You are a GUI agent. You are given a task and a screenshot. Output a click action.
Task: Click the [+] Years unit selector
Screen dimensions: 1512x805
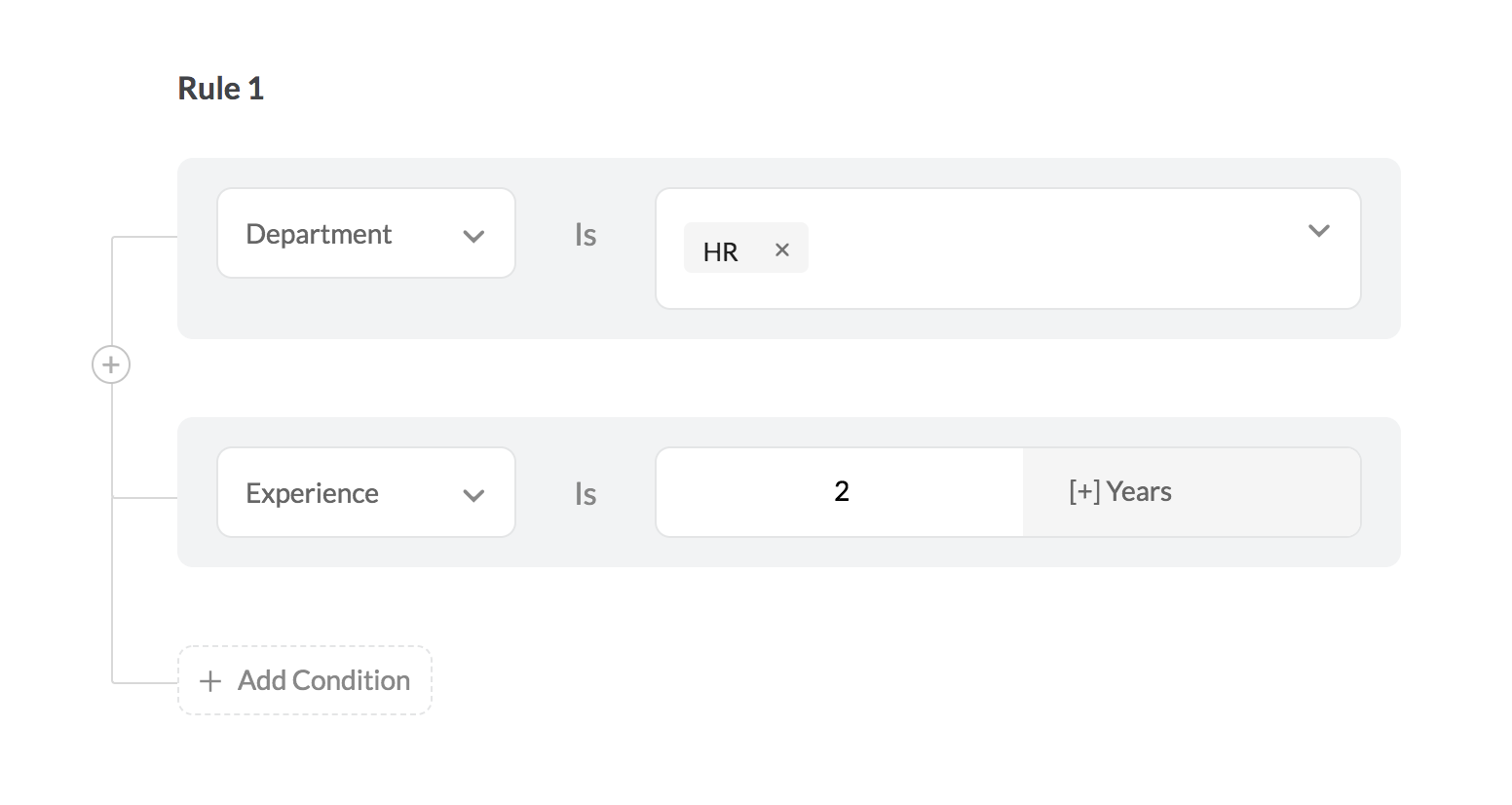[x=1191, y=492]
